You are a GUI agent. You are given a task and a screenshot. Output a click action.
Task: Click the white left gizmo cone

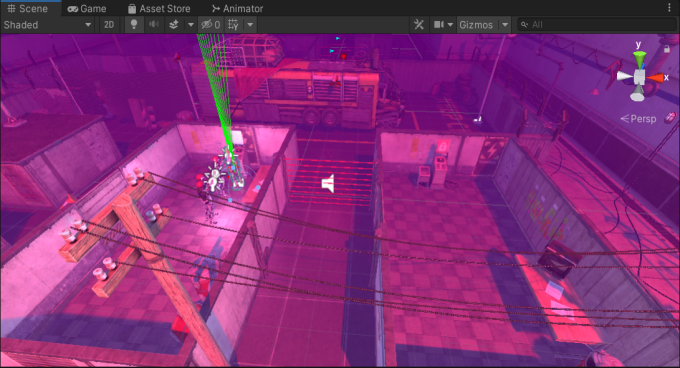[x=625, y=77]
